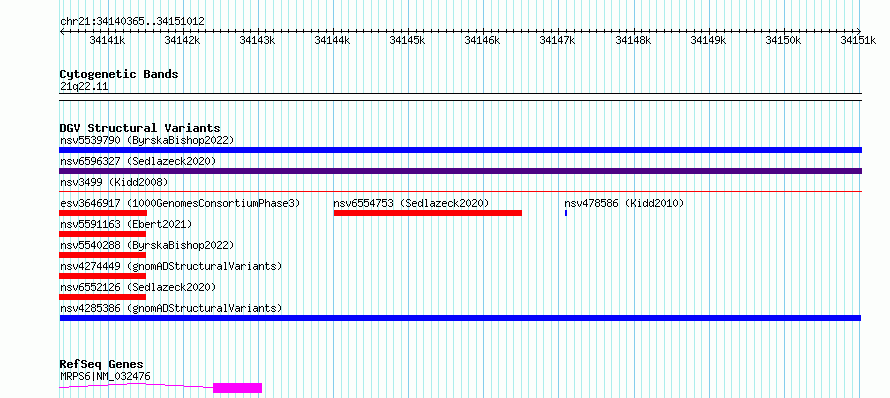Open the nsv4274449 (gnomADStructuralVariants) label
This screenshot has width=890, height=398.
click(x=171, y=266)
